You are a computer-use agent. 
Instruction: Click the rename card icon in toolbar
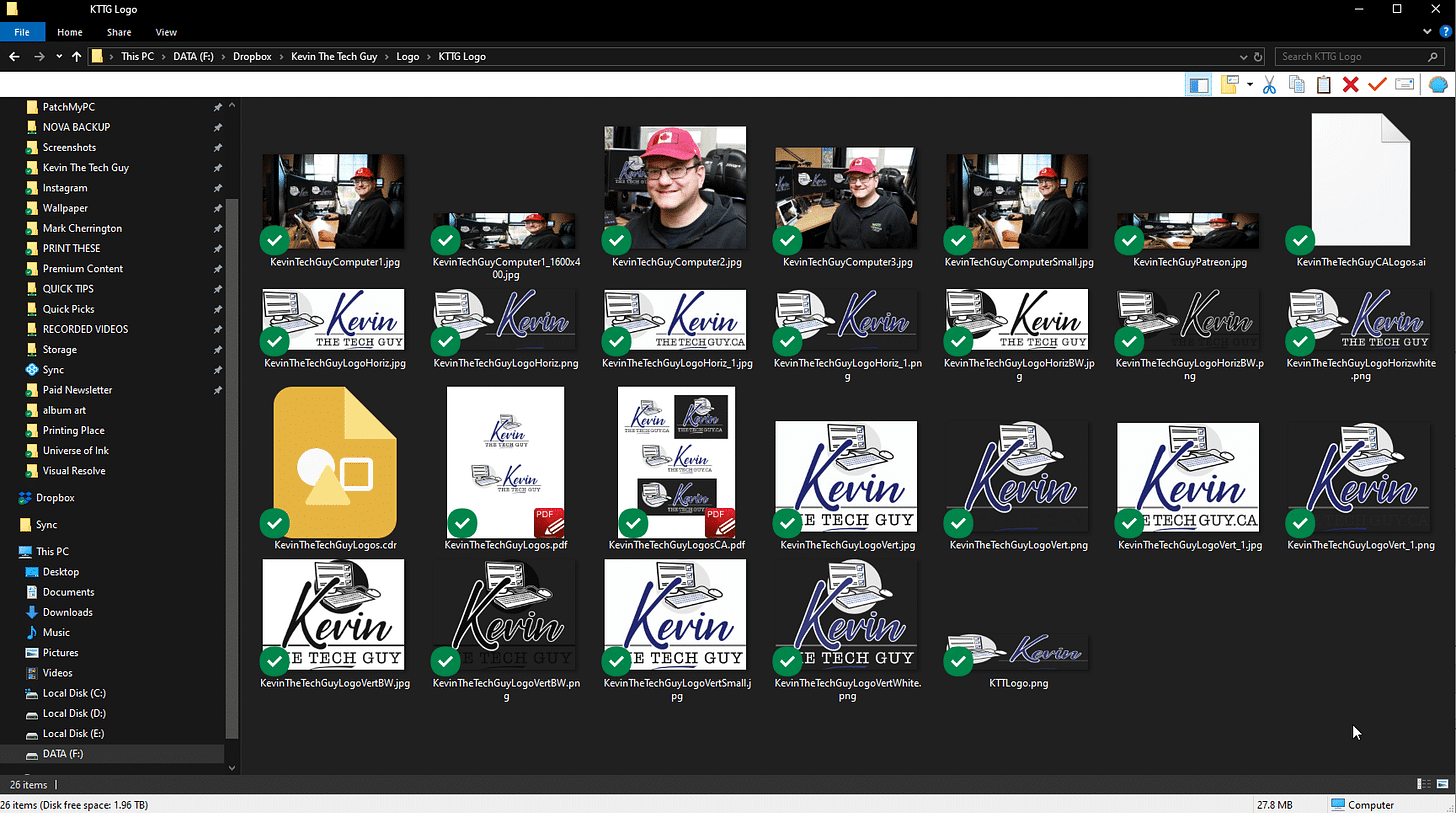tap(1404, 85)
